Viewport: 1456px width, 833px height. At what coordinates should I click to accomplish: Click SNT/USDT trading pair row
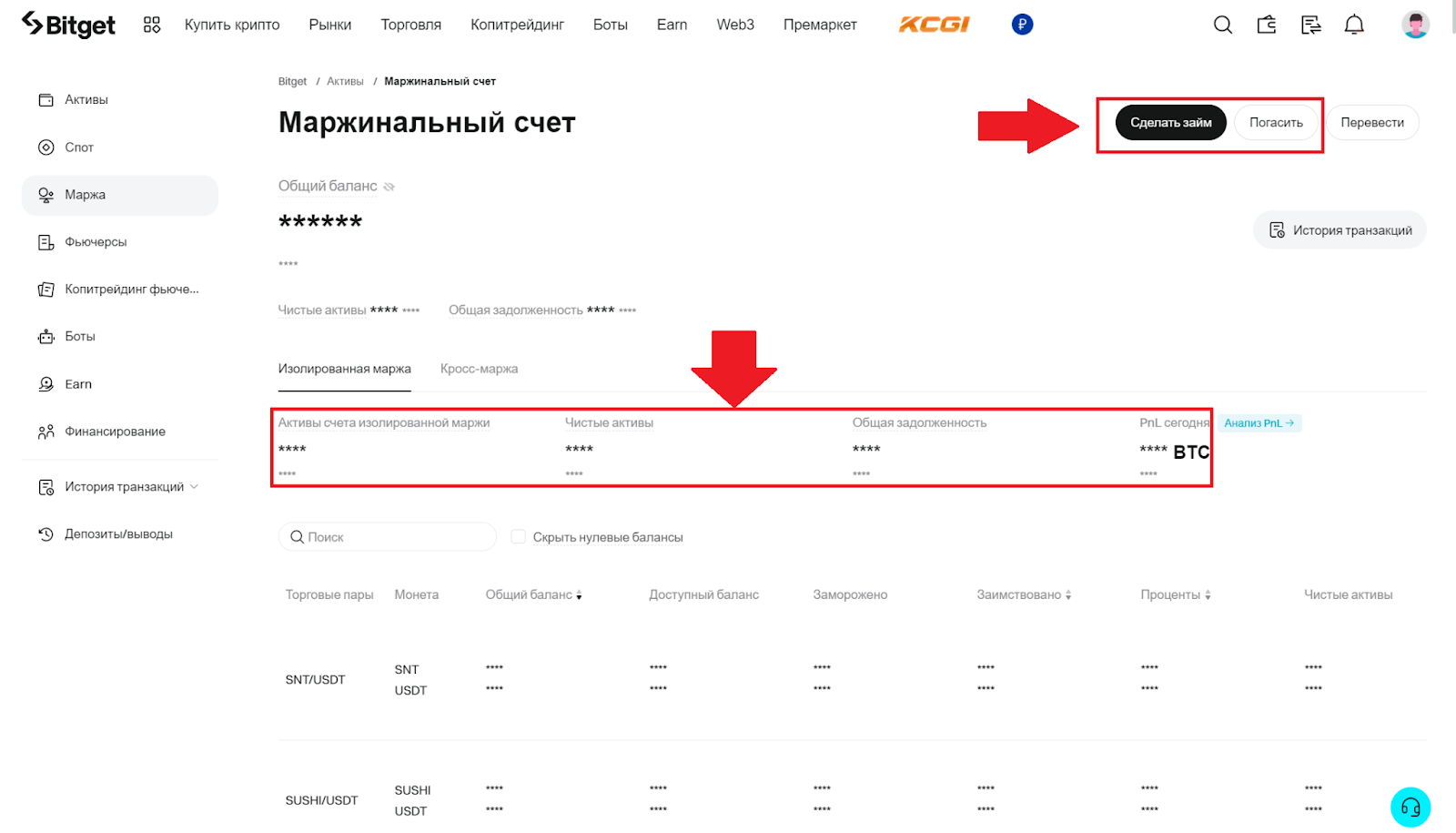[316, 680]
